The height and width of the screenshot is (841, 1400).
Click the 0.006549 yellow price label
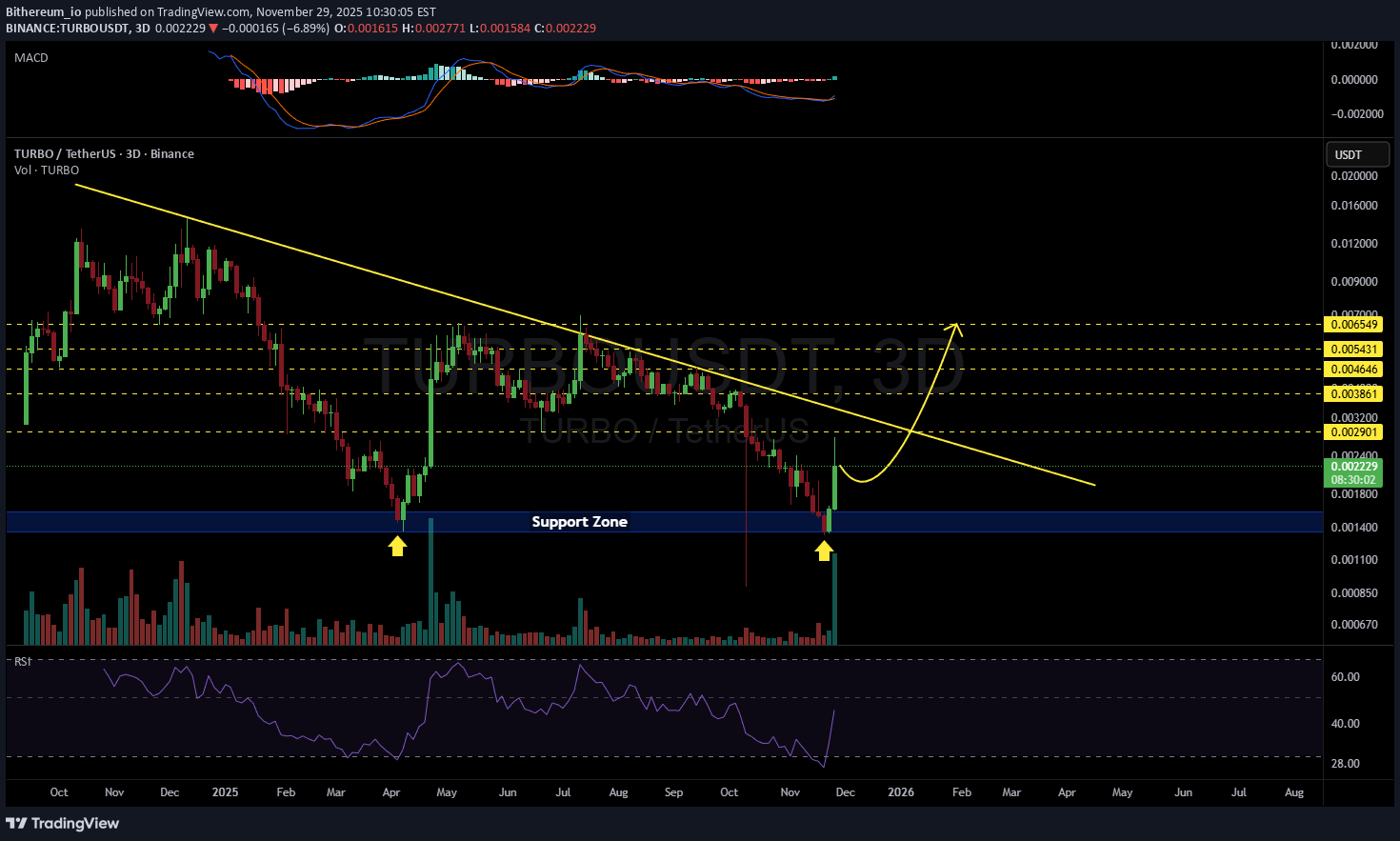click(1354, 325)
